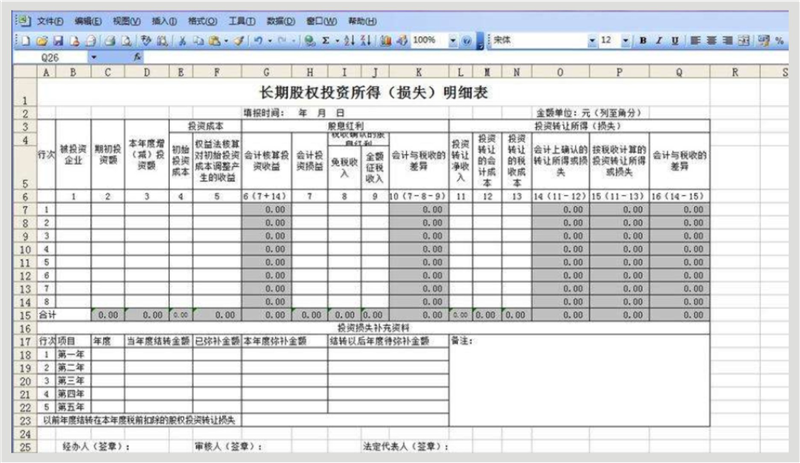Click the AutoSum sigma icon

[326, 40]
